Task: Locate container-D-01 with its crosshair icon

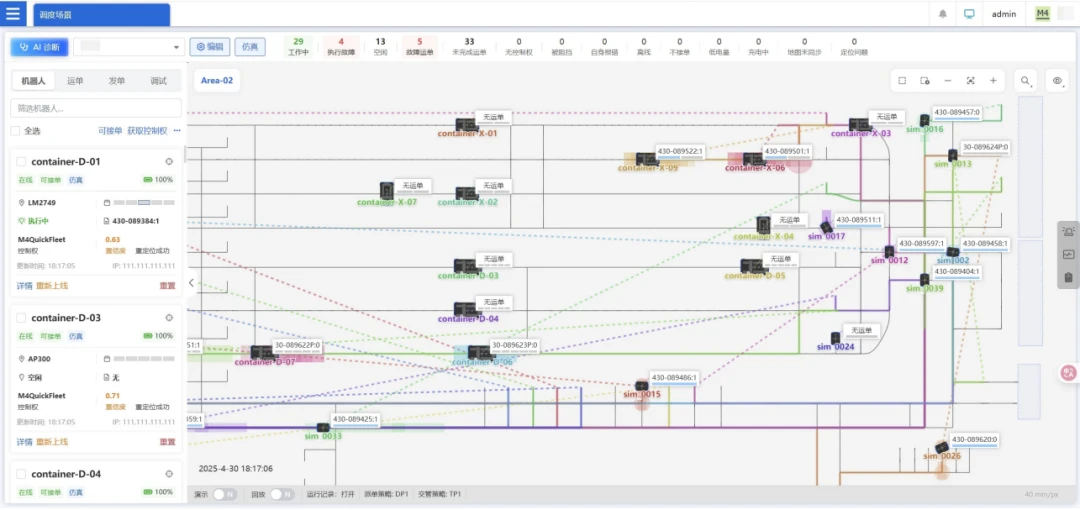Action: coord(169,162)
